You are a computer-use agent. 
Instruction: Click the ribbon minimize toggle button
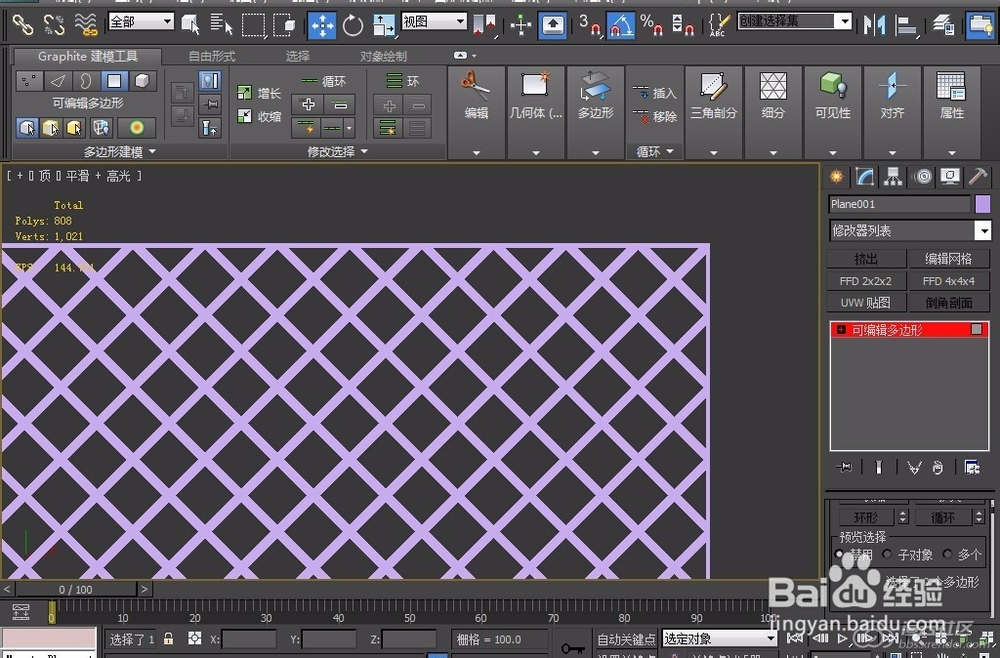click(x=460, y=55)
